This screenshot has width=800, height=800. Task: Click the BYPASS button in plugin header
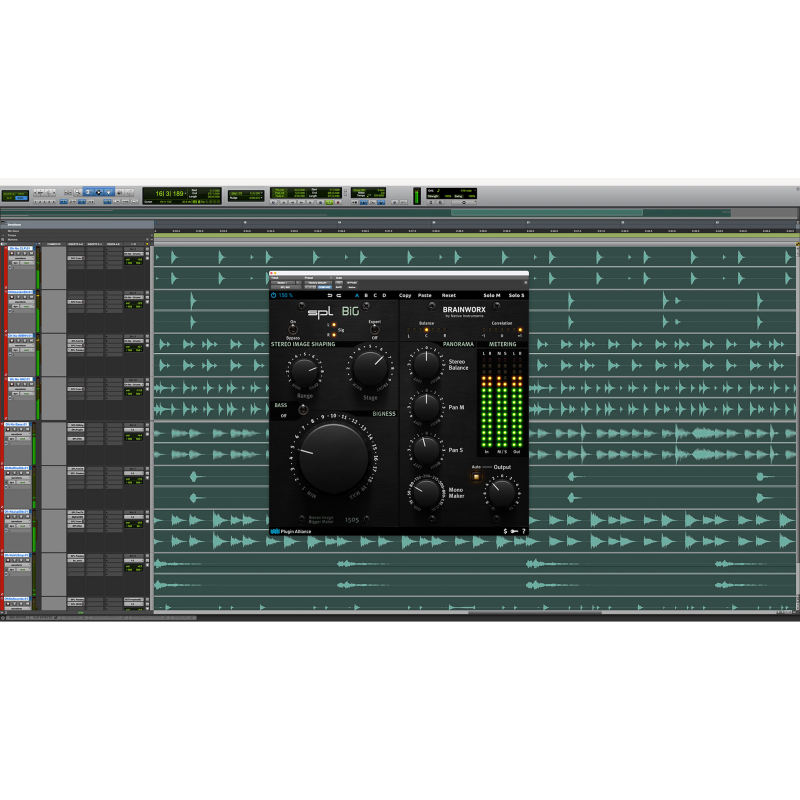[x=352, y=283]
